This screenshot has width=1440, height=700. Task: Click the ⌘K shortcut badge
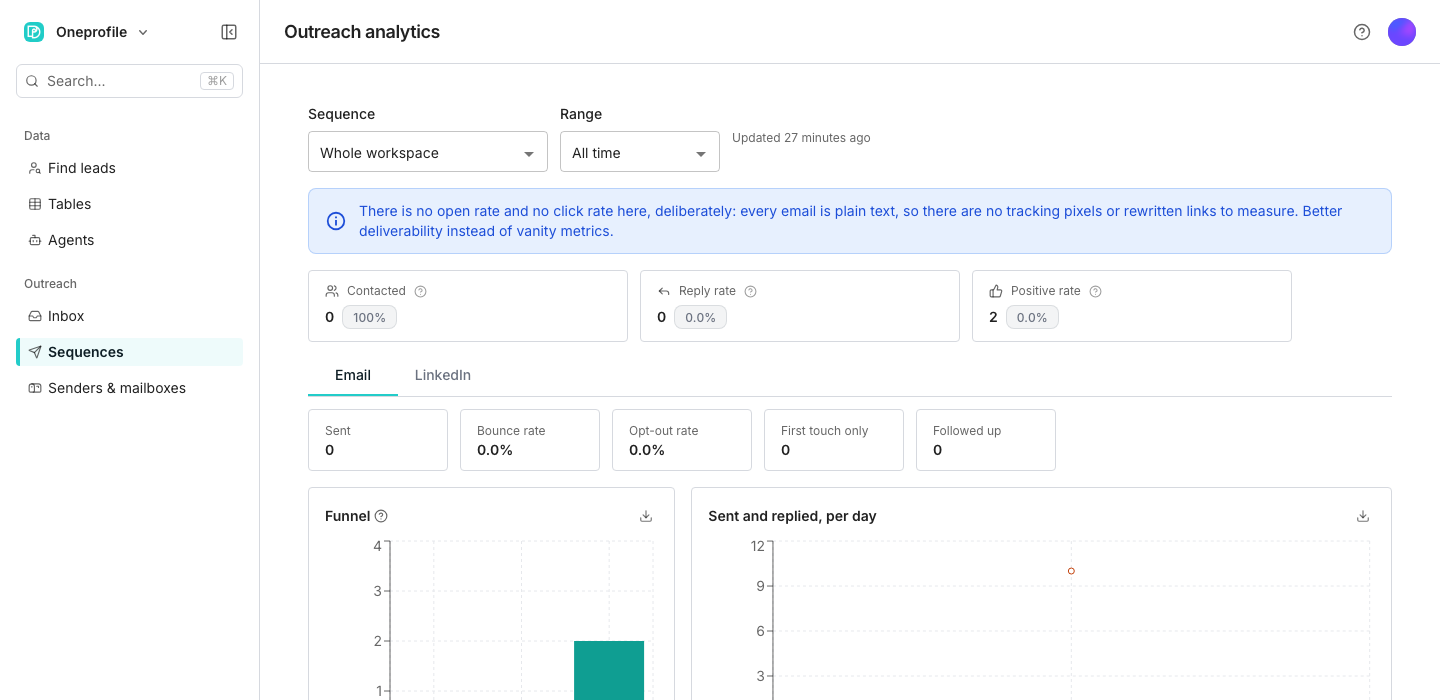(x=217, y=81)
